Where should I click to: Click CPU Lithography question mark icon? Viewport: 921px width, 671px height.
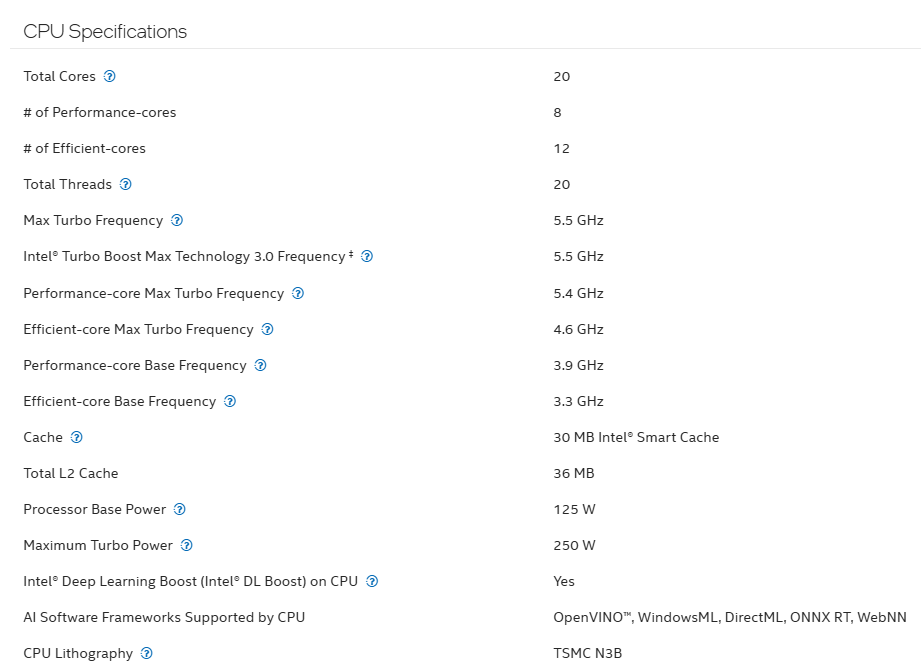147,653
